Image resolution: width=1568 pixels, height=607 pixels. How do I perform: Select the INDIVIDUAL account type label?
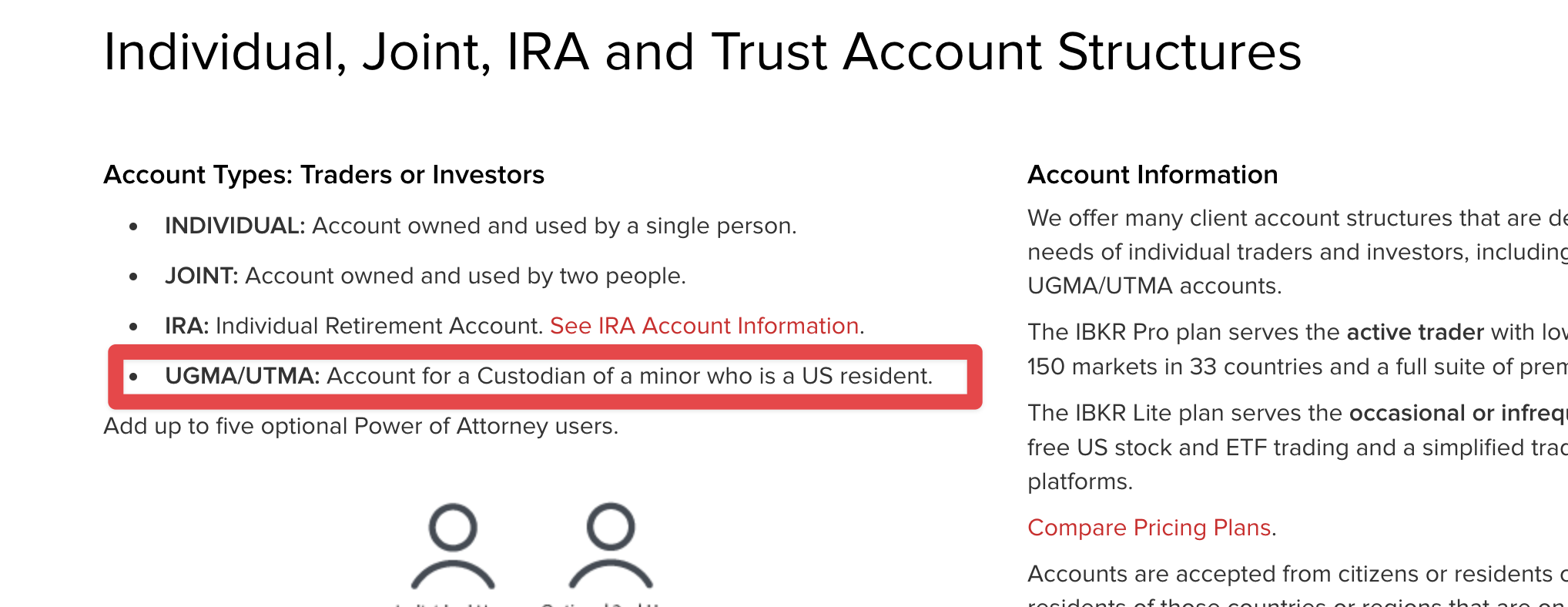tap(235, 226)
